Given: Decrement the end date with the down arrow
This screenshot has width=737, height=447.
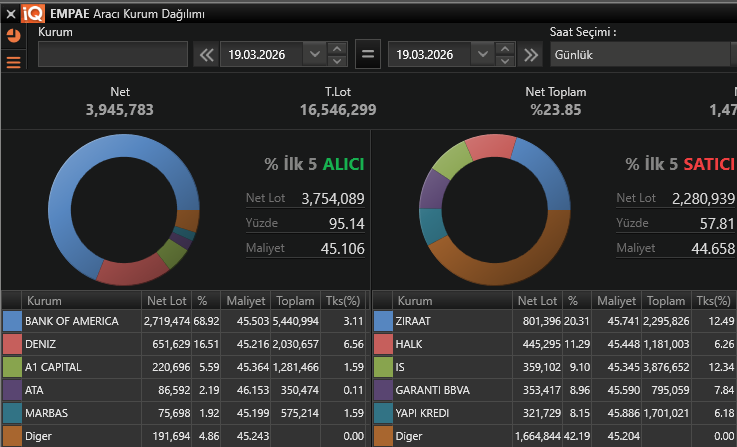Looking at the screenshot, I should (x=507, y=60).
